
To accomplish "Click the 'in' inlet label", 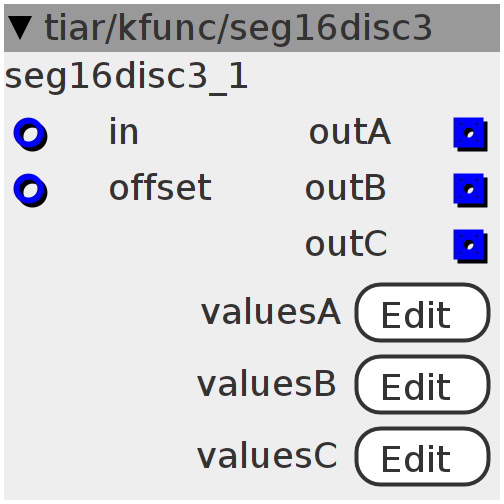I will tap(124, 132).
